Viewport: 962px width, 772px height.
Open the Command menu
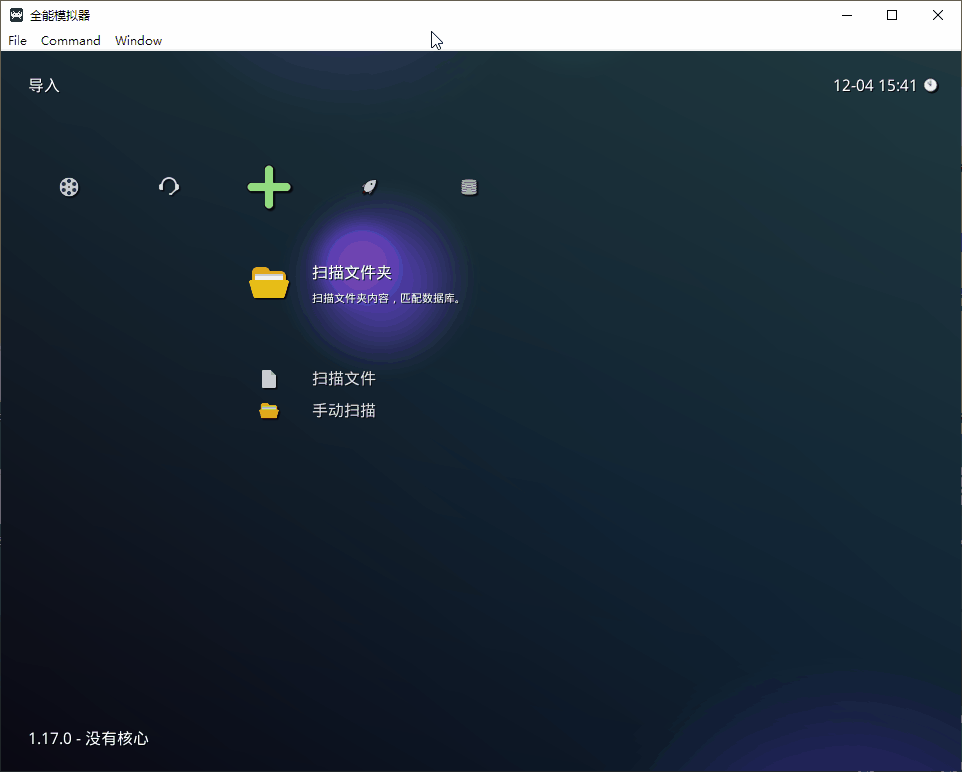pyautogui.click(x=71, y=41)
